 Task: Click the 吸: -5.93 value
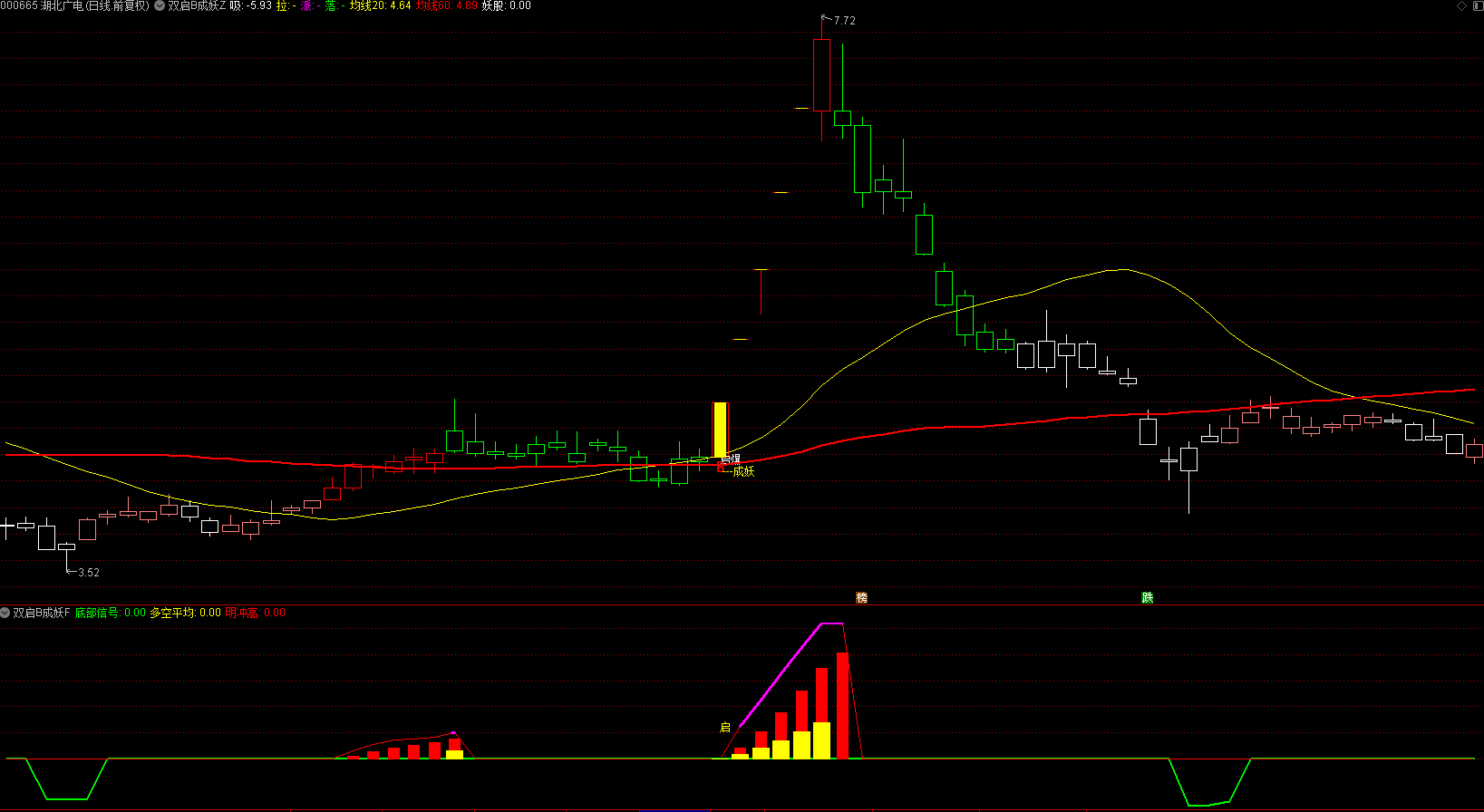pos(251,5)
